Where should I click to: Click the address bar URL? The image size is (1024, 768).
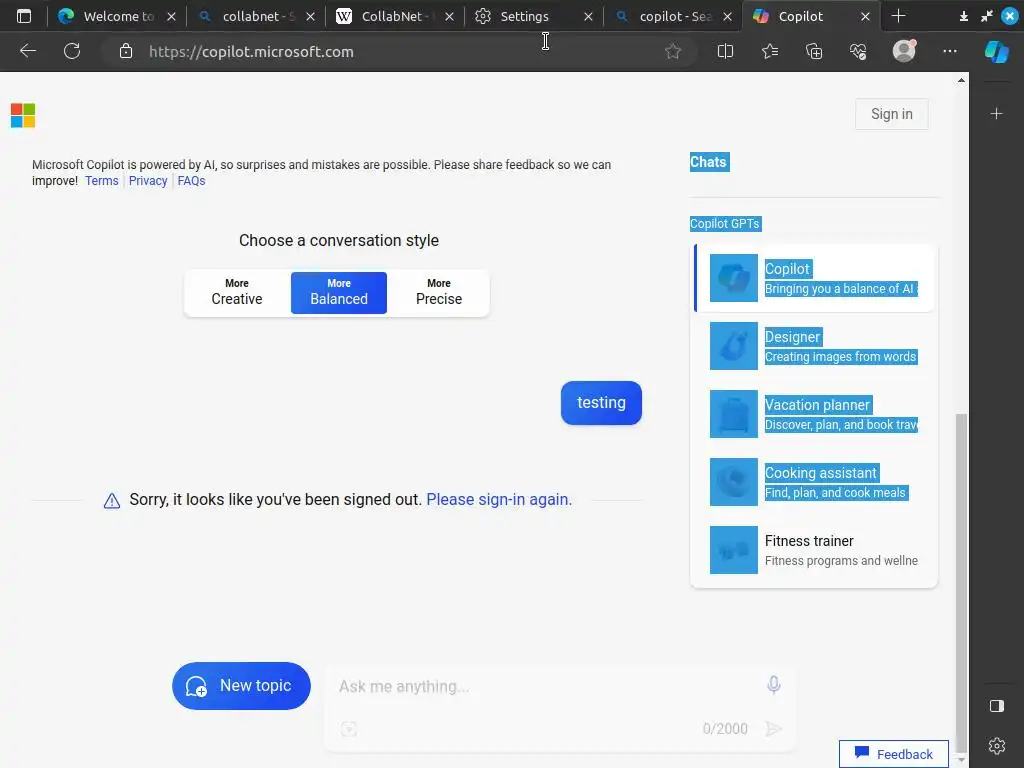tap(251, 52)
